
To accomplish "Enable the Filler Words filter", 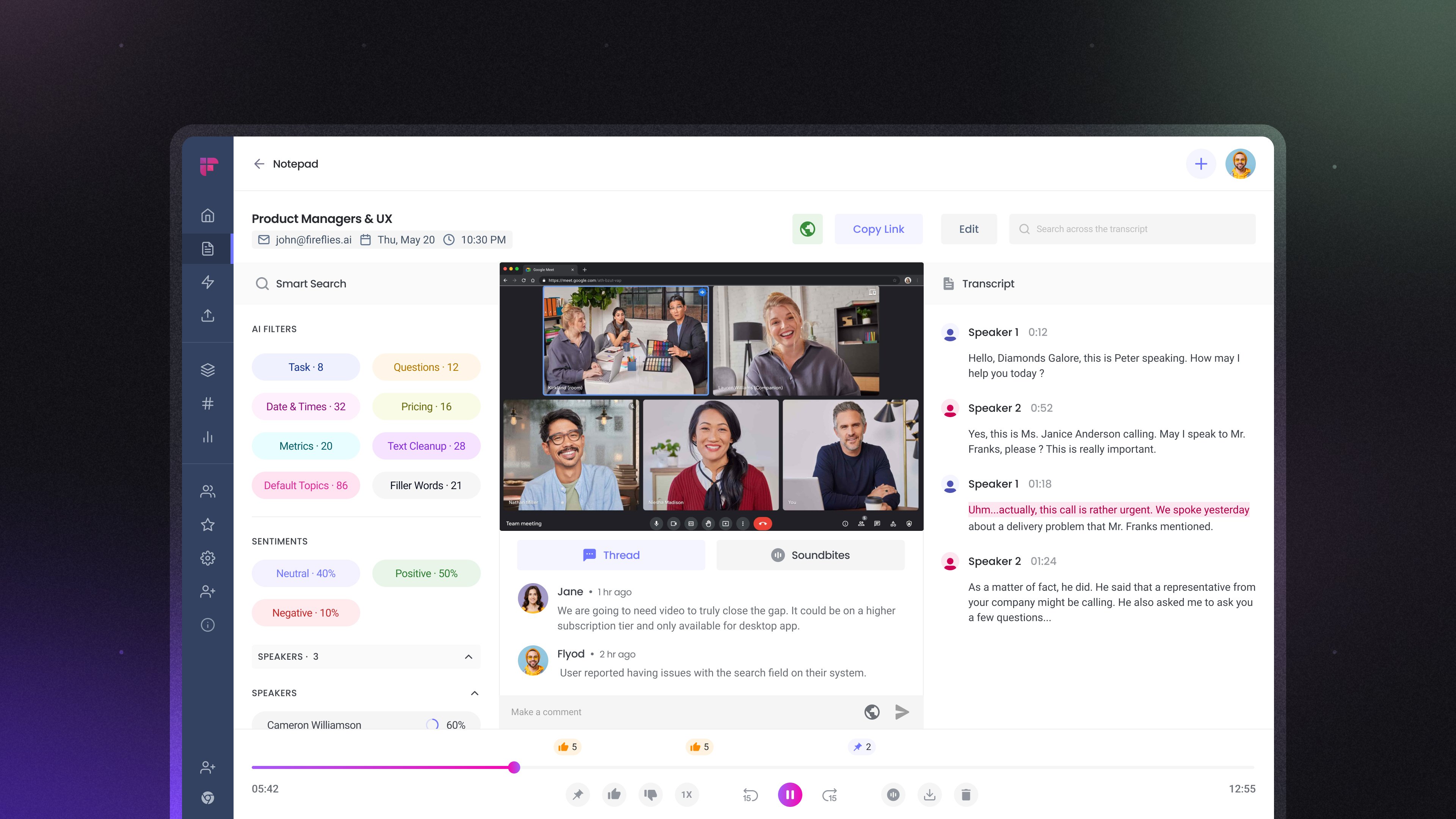I will [425, 485].
